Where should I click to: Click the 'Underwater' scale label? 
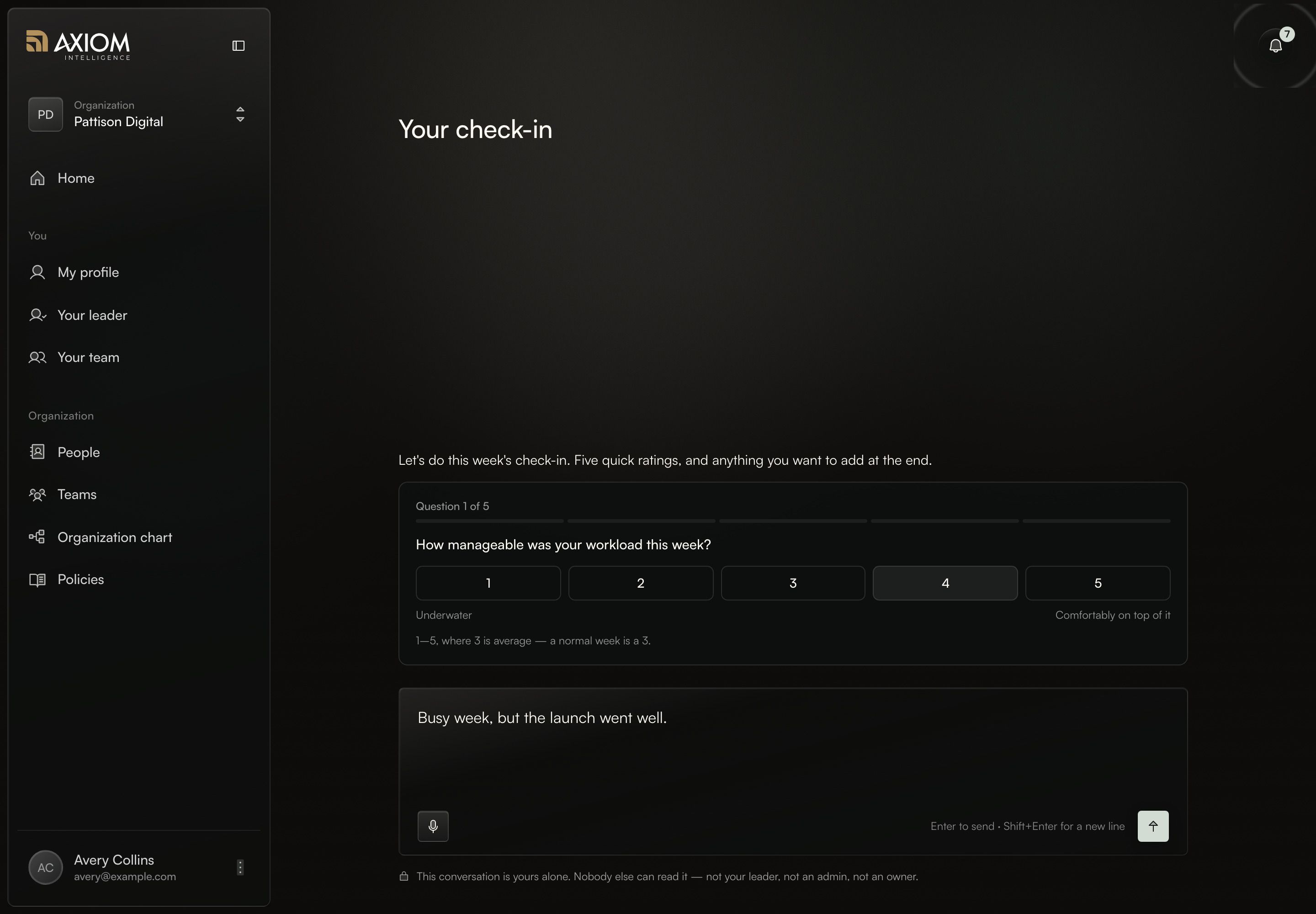tap(444, 615)
